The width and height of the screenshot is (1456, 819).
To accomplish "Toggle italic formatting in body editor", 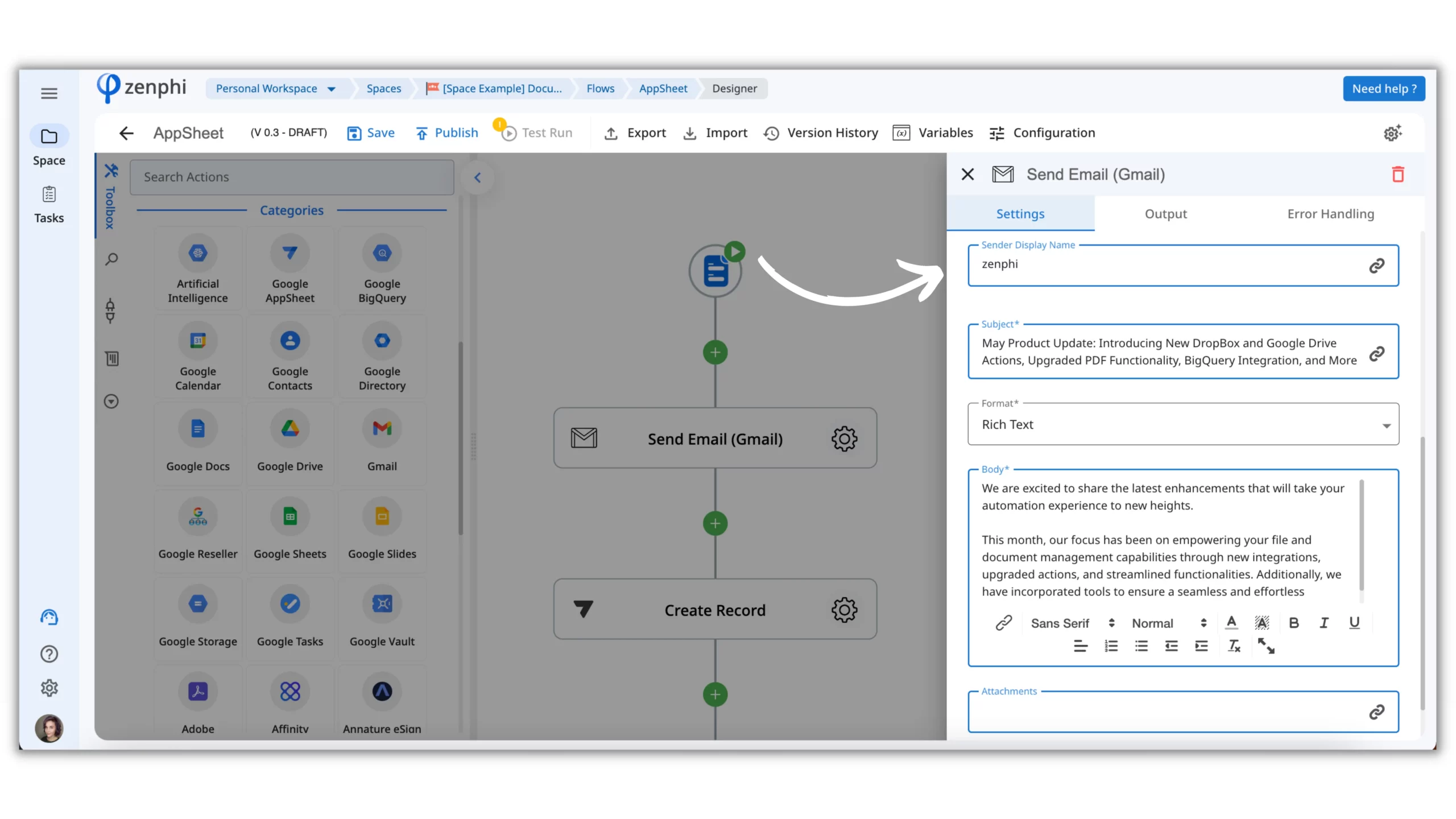I will (1323, 623).
